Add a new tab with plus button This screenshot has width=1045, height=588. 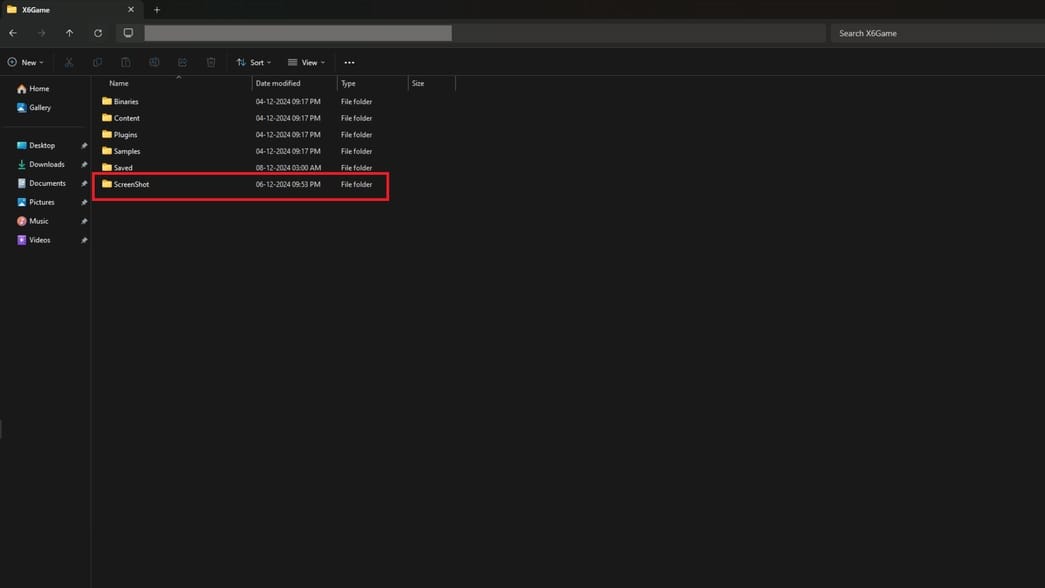(157, 10)
